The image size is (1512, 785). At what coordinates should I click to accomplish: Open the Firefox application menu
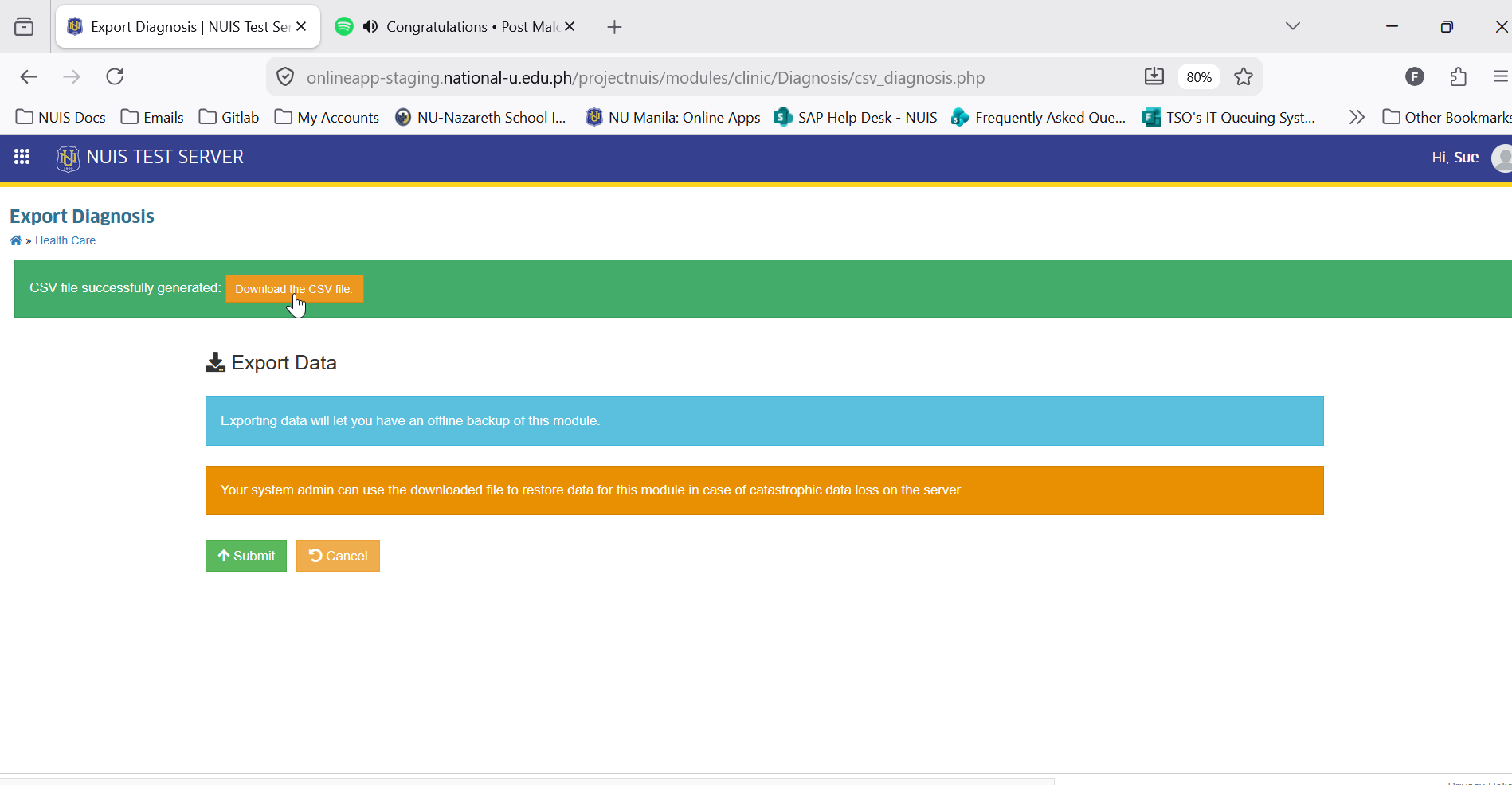click(1501, 76)
